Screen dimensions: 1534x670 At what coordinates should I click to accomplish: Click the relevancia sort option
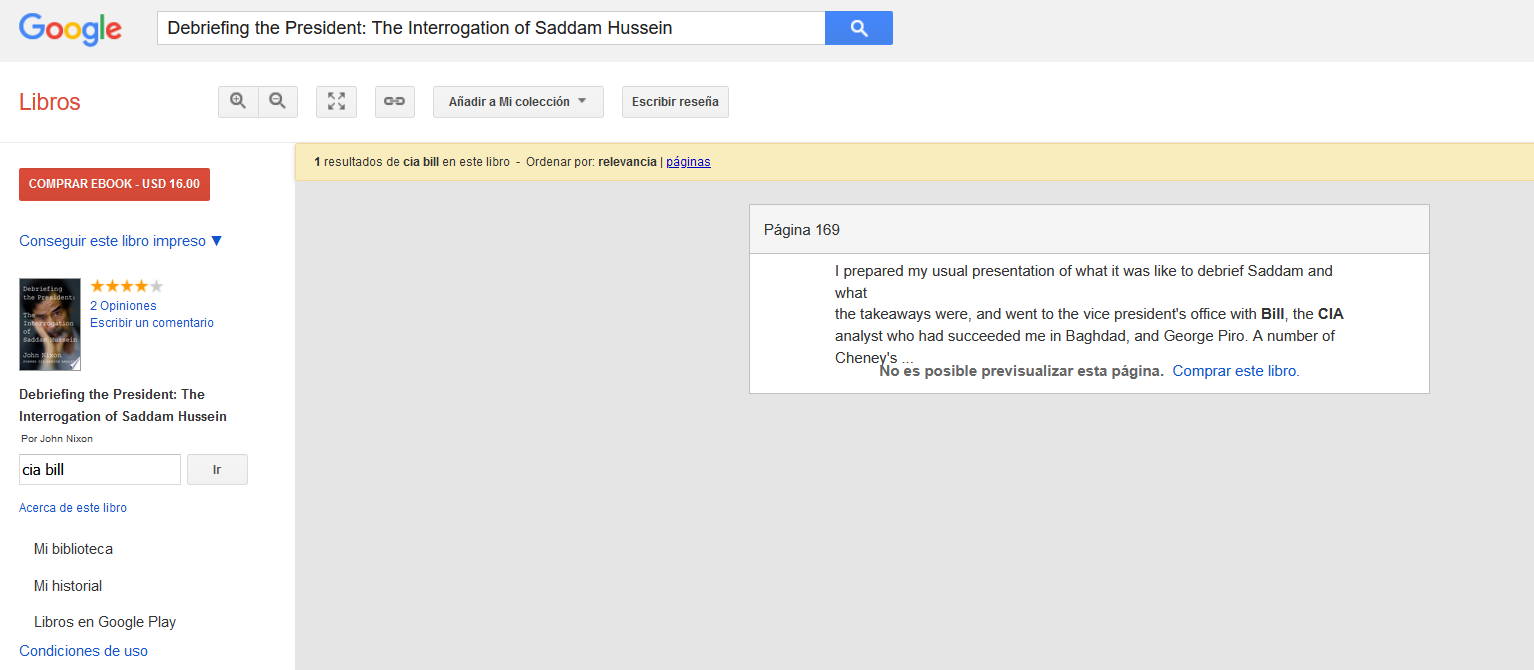point(627,162)
